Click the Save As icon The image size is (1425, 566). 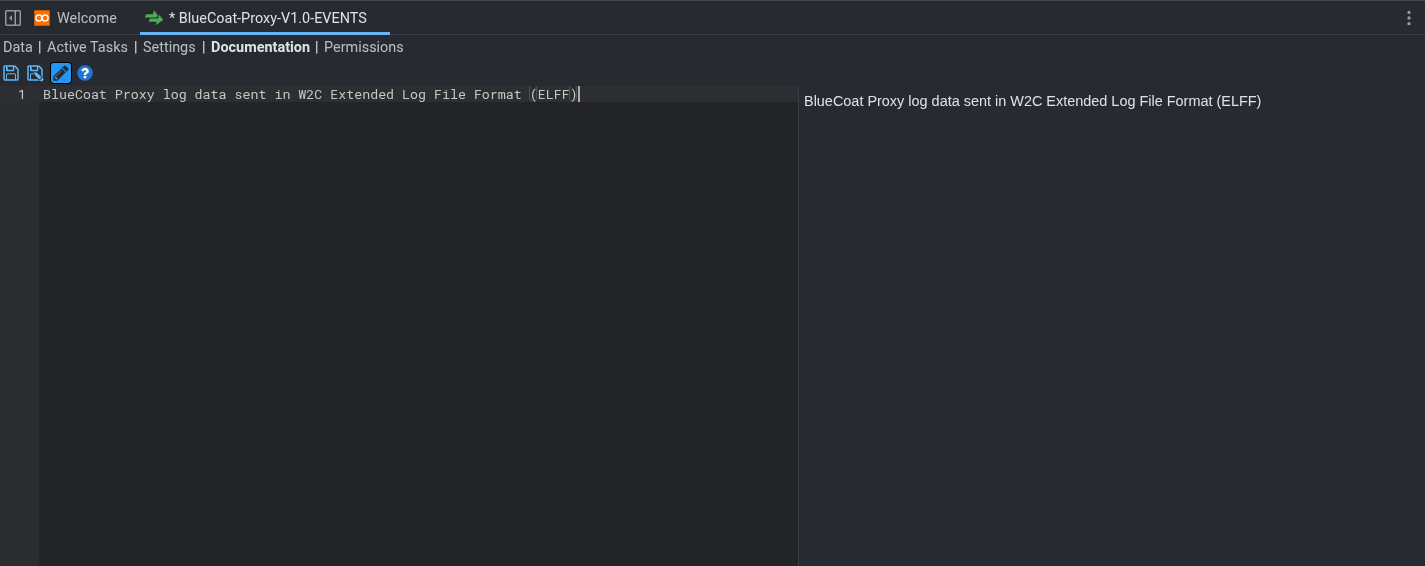point(35,73)
